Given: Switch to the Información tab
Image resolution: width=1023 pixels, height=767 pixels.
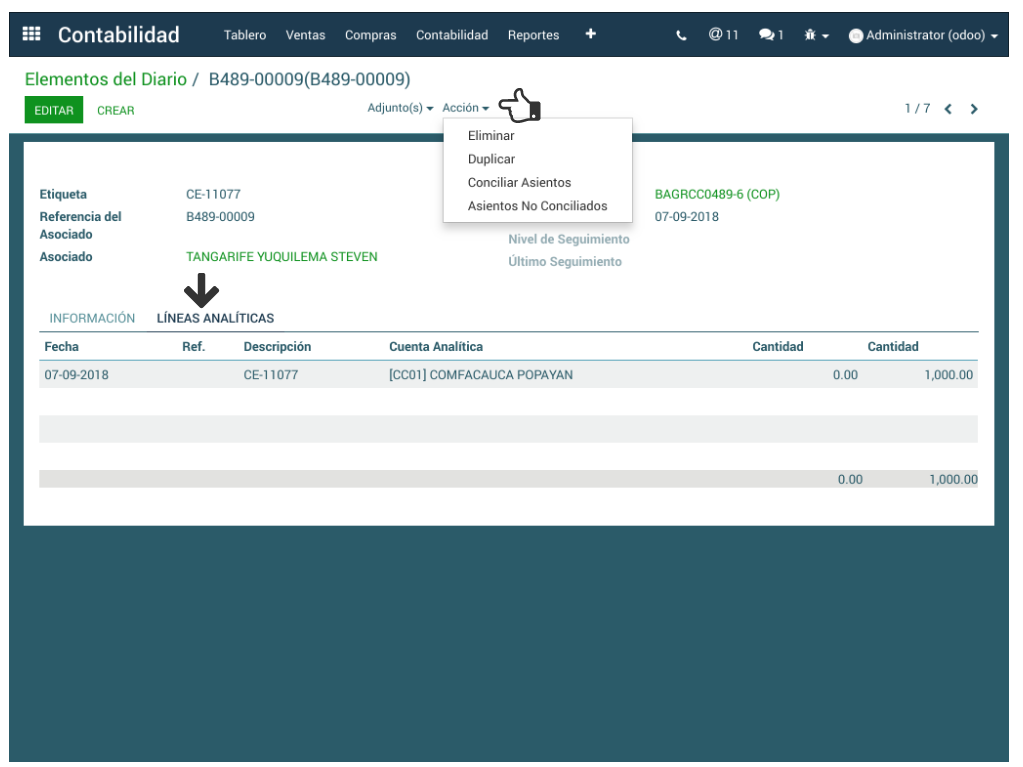Looking at the screenshot, I should pos(92,318).
